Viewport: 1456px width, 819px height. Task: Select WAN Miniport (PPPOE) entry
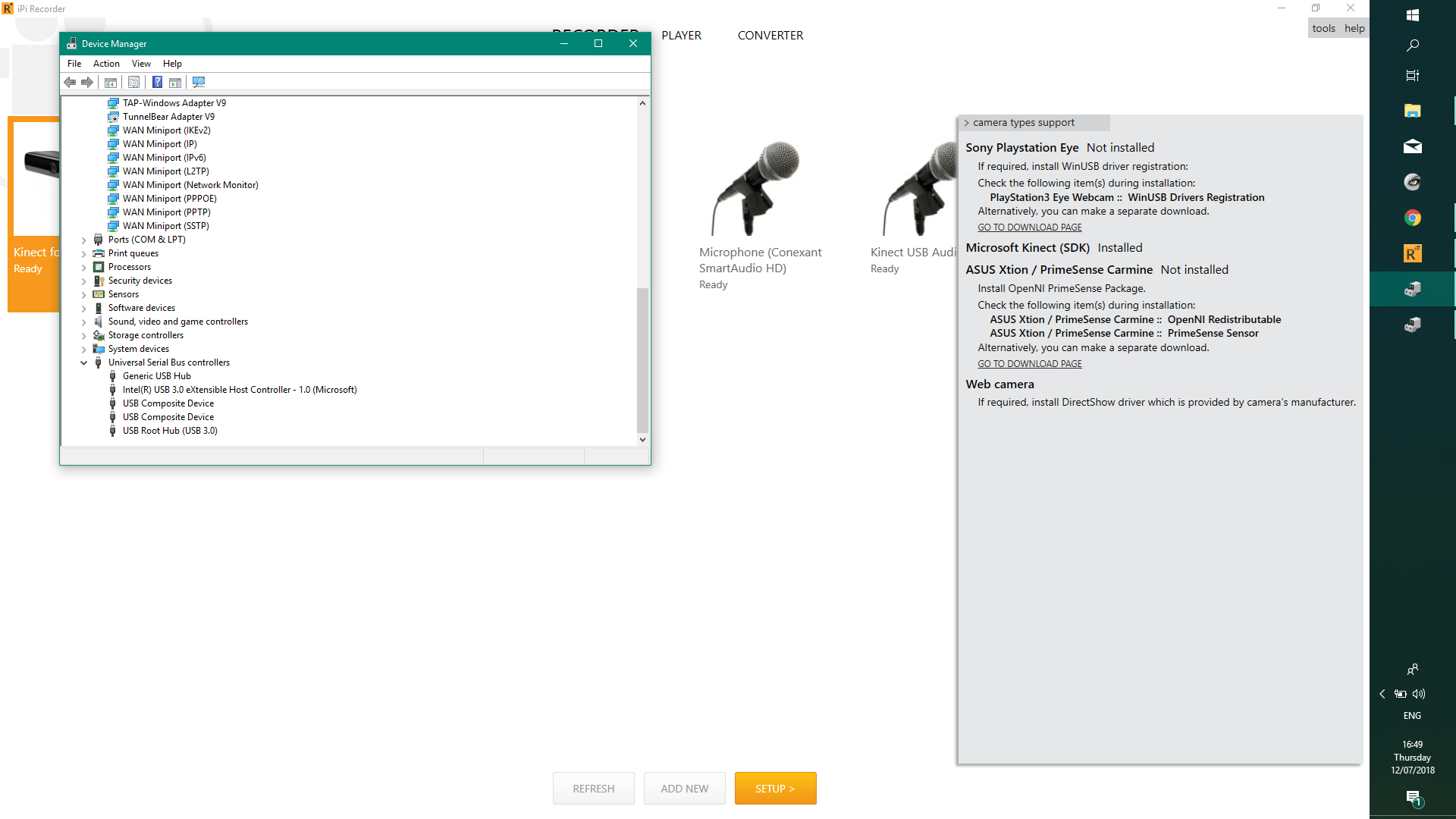(170, 199)
